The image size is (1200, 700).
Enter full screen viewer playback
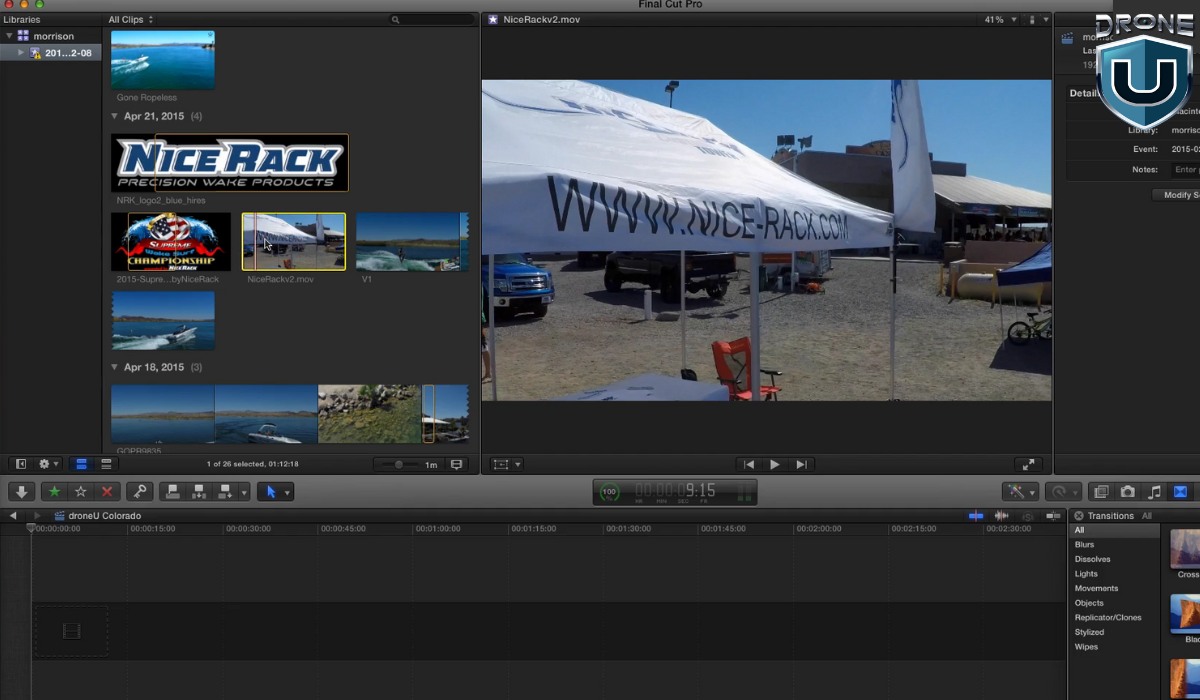[1027, 465]
